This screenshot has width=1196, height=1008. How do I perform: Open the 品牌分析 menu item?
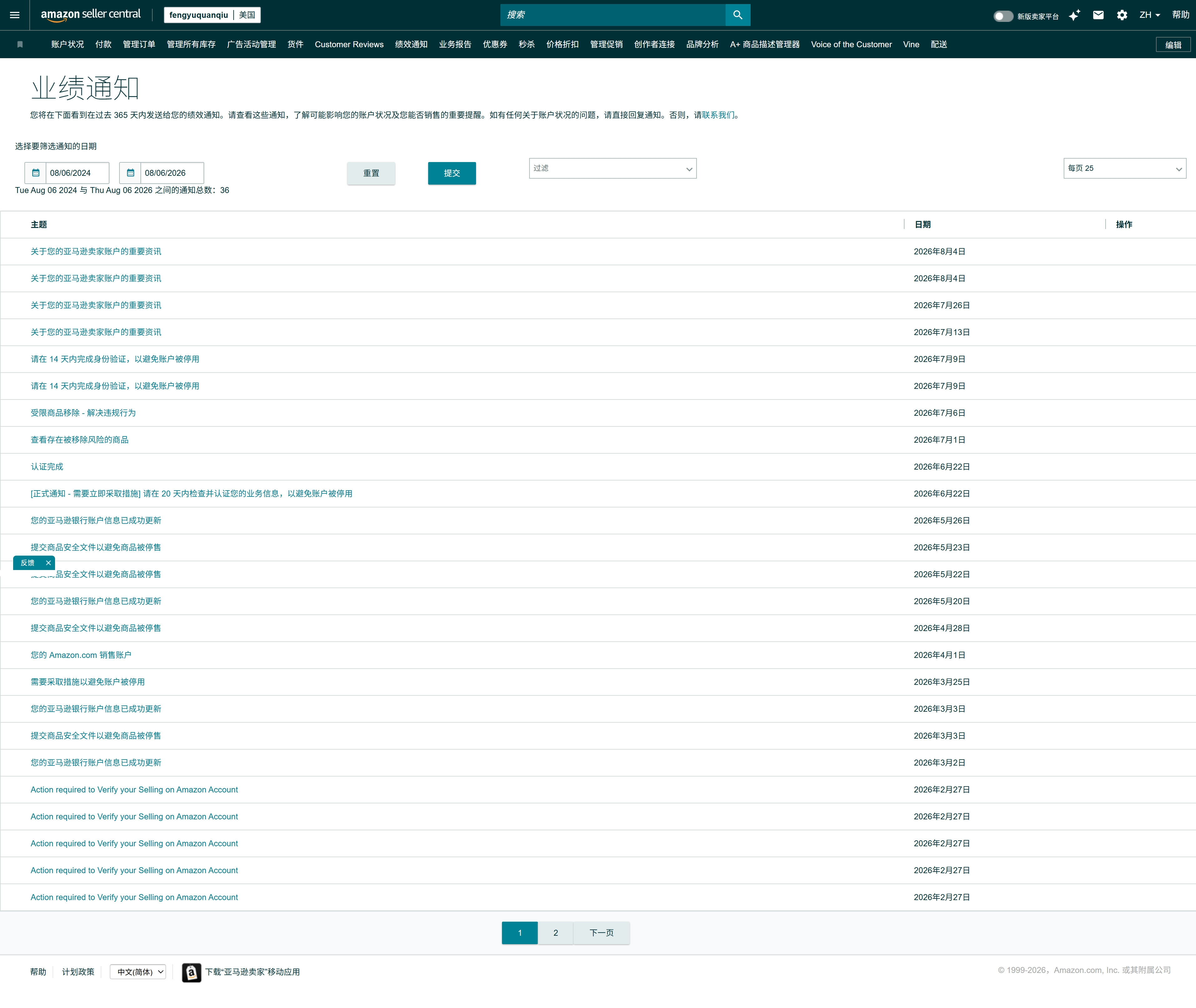click(x=702, y=44)
